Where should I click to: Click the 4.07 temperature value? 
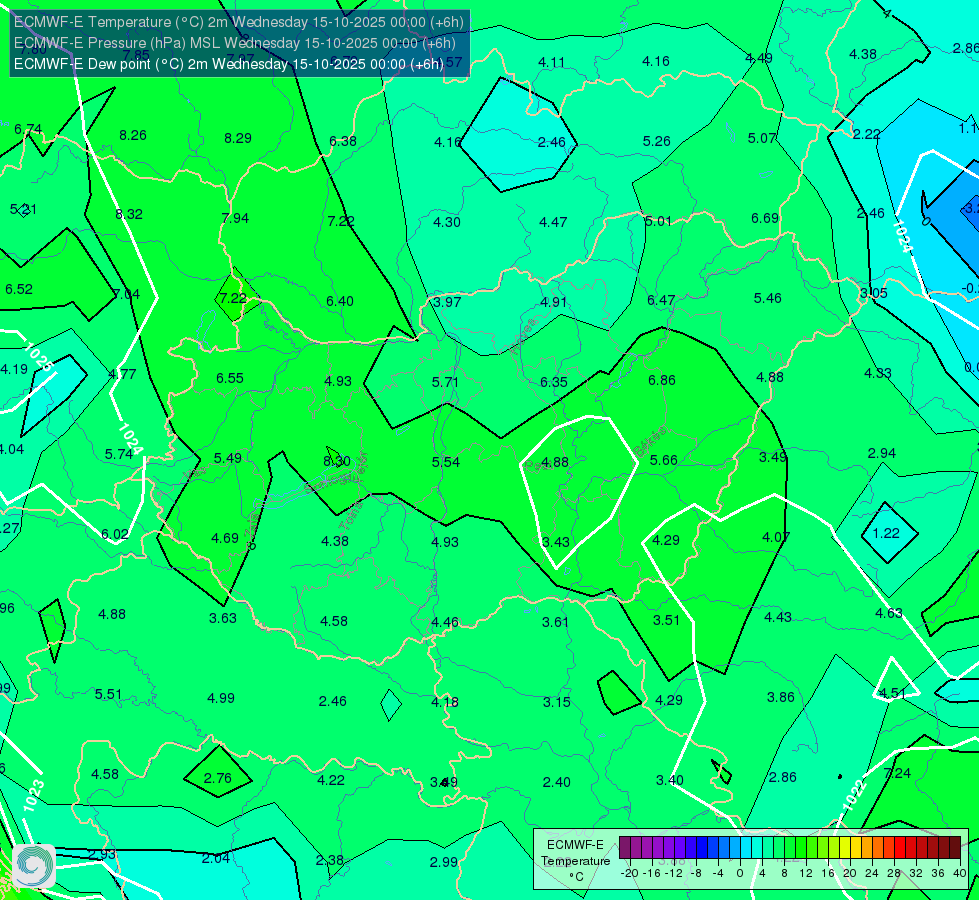coord(776,537)
